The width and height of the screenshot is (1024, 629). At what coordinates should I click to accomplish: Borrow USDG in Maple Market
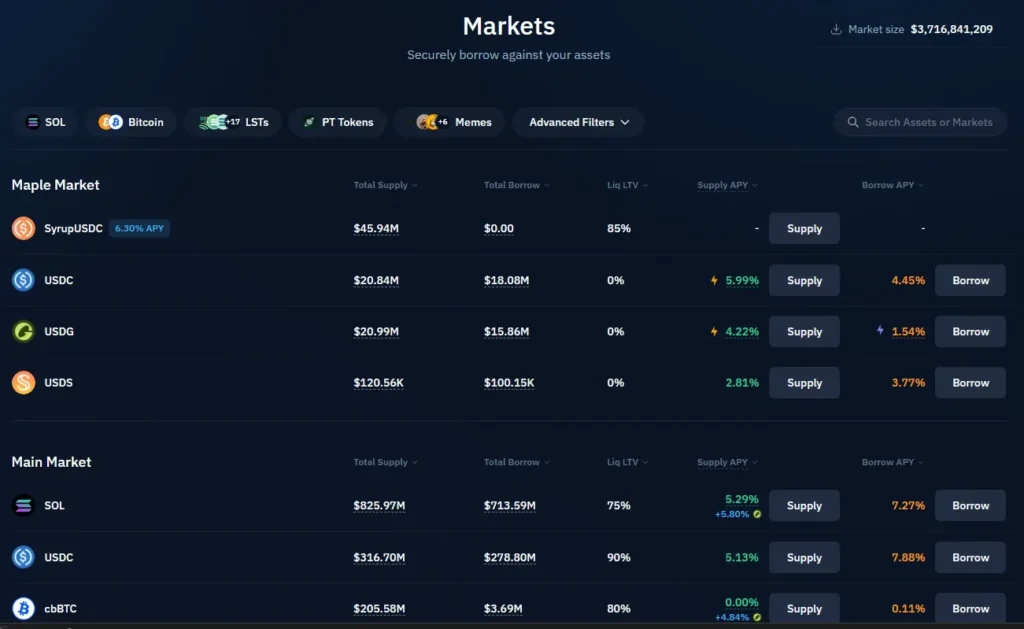coord(970,331)
